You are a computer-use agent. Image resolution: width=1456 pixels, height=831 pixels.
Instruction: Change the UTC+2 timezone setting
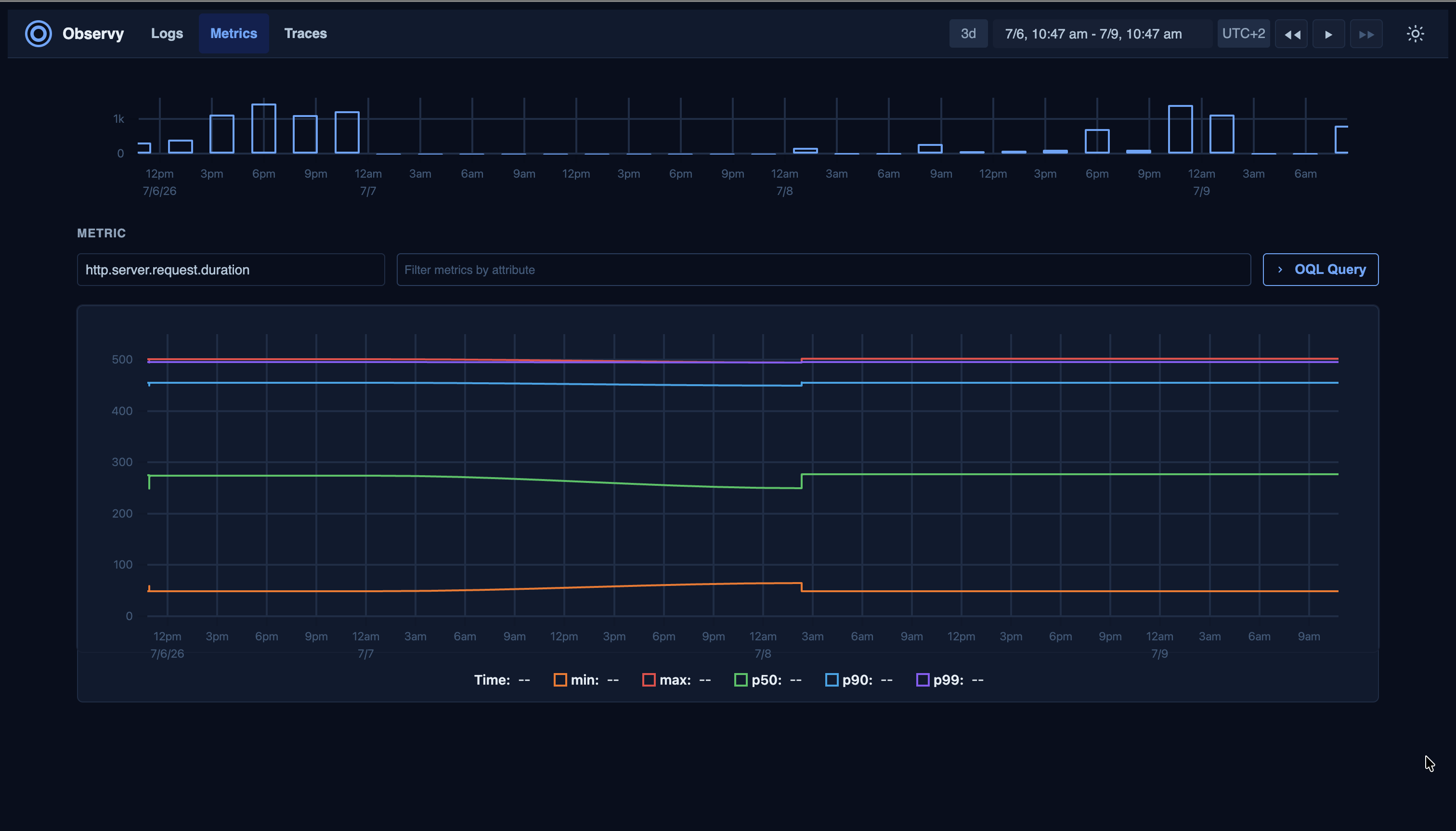point(1243,34)
